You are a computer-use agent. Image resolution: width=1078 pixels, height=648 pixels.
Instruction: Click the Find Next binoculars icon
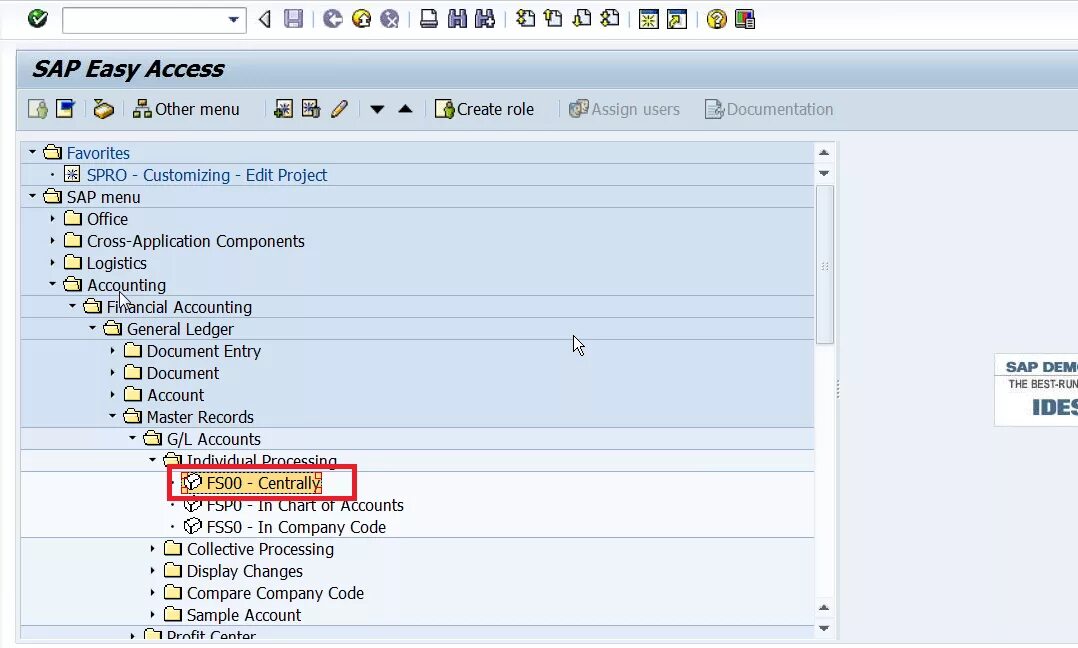[485, 19]
